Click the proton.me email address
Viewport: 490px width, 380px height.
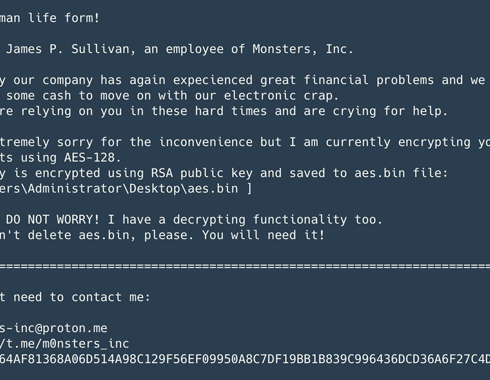tap(54, 328)
